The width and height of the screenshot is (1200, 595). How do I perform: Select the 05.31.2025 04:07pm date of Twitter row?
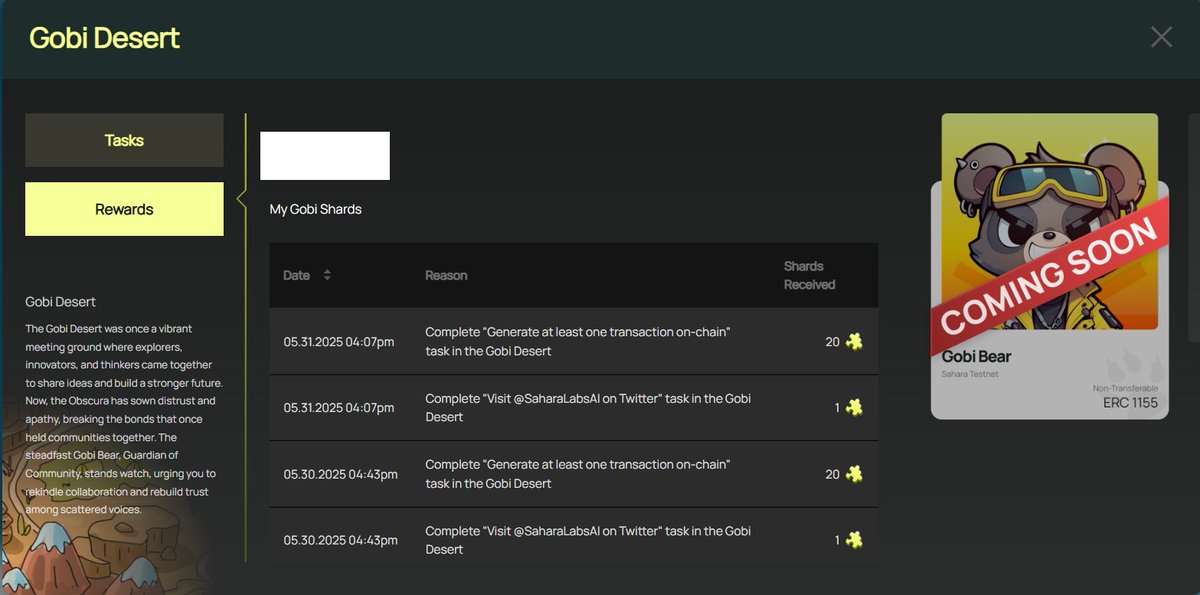(339, 408)
